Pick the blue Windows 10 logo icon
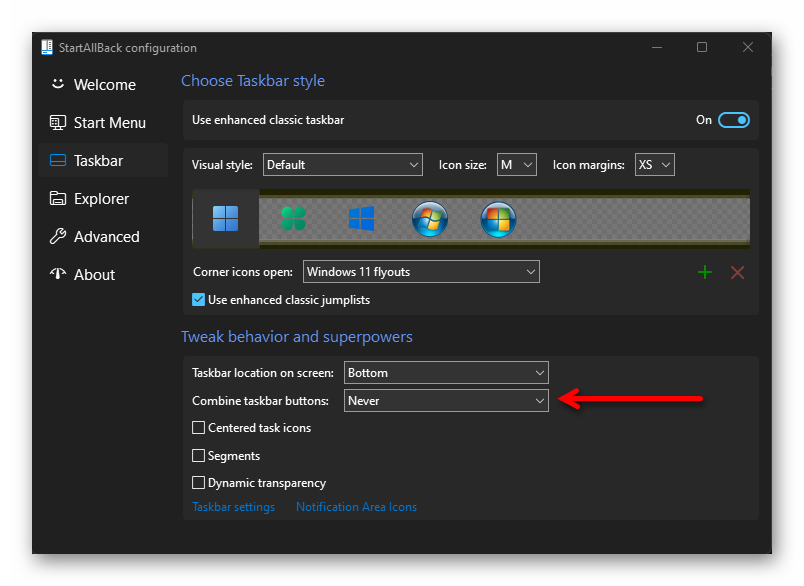The width and height of the screenshot is (804, 586). coord(361,218)
